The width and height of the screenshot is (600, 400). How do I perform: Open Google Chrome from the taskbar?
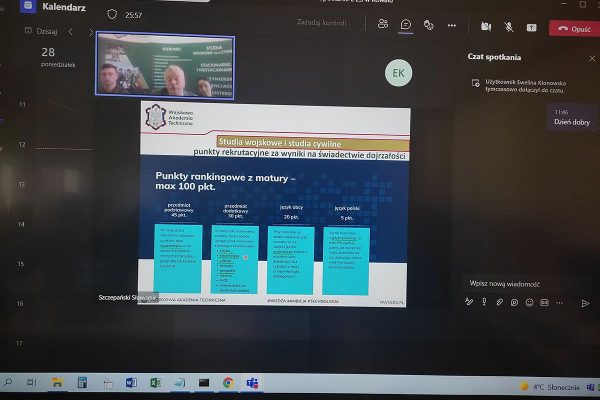pyautogui.click(x=228, y=382)
